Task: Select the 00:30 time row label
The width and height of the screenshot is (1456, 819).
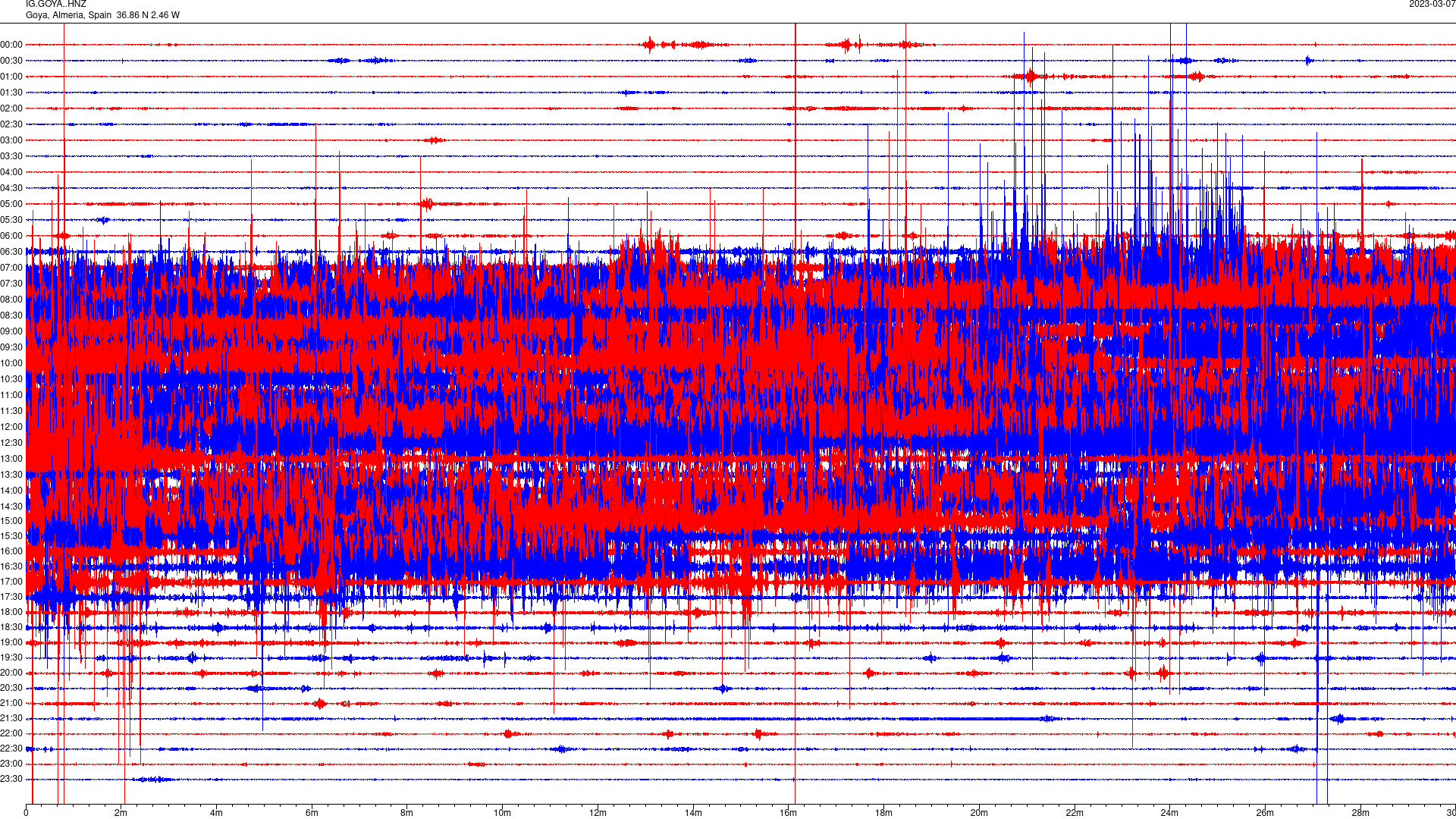Action: tap(11, 61)
